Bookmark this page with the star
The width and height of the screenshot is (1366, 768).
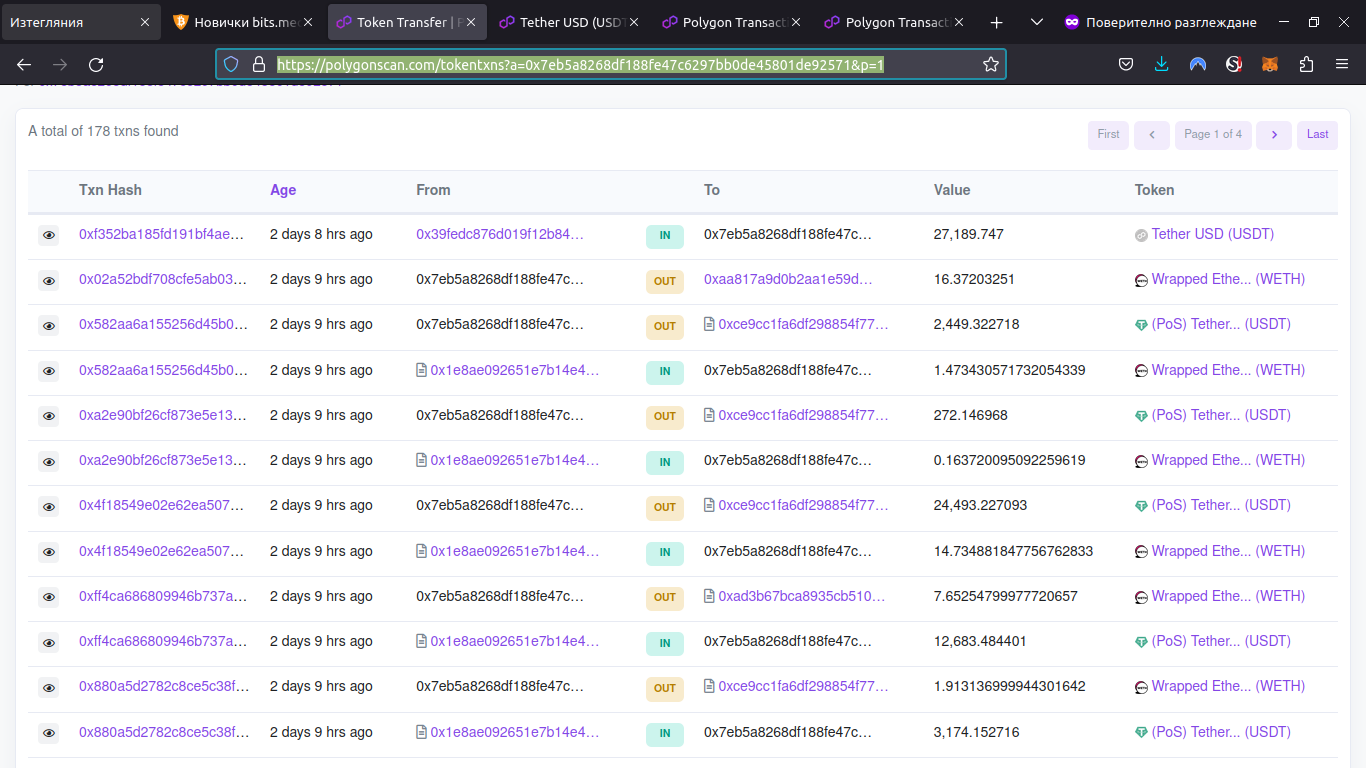tap(991, 64)
